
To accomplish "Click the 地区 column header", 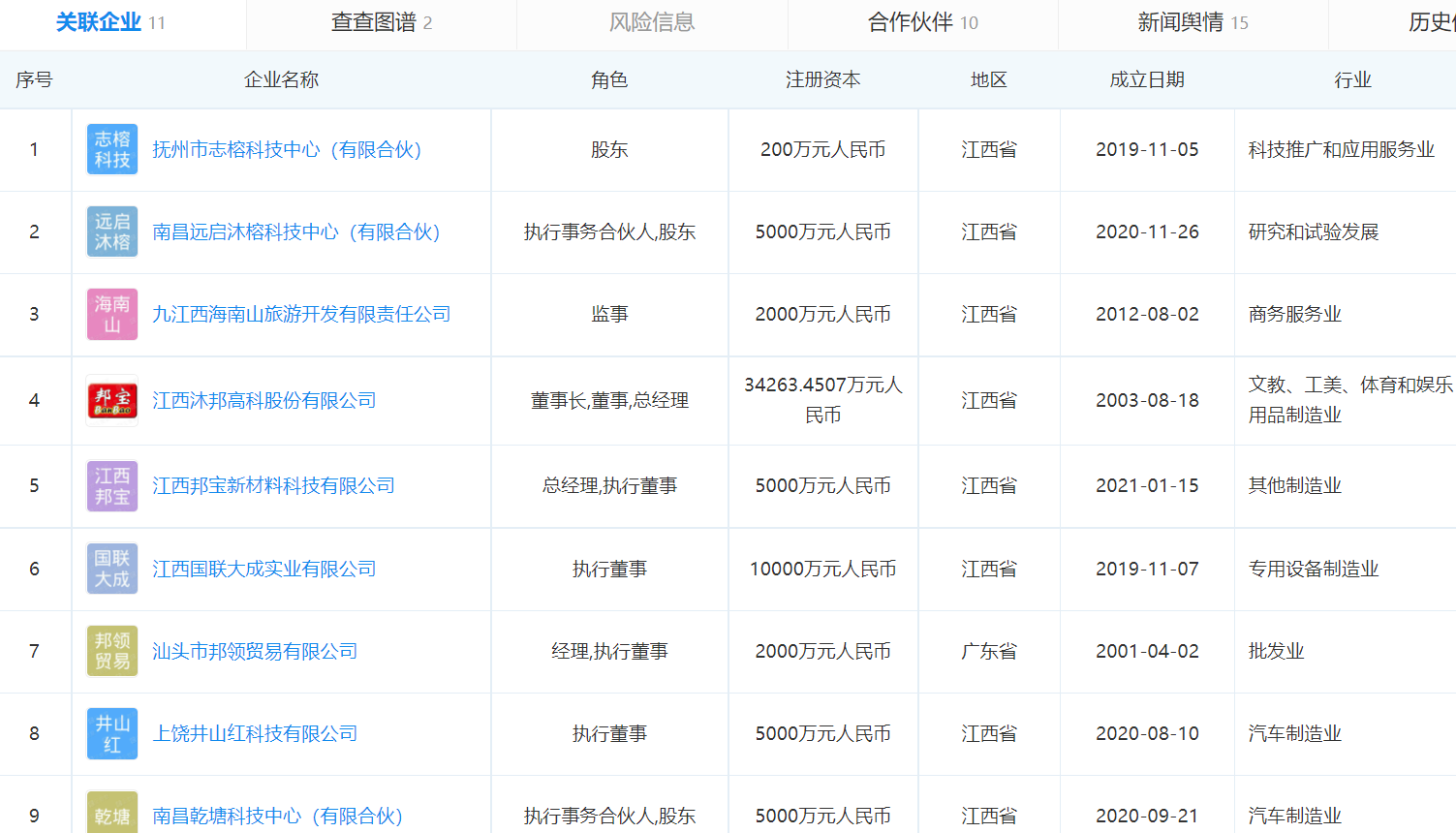I will 989,80.
